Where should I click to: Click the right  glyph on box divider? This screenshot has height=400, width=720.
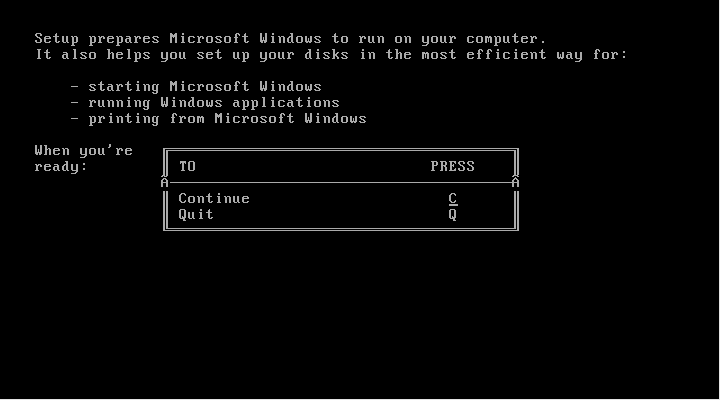(x=515, y=182)
